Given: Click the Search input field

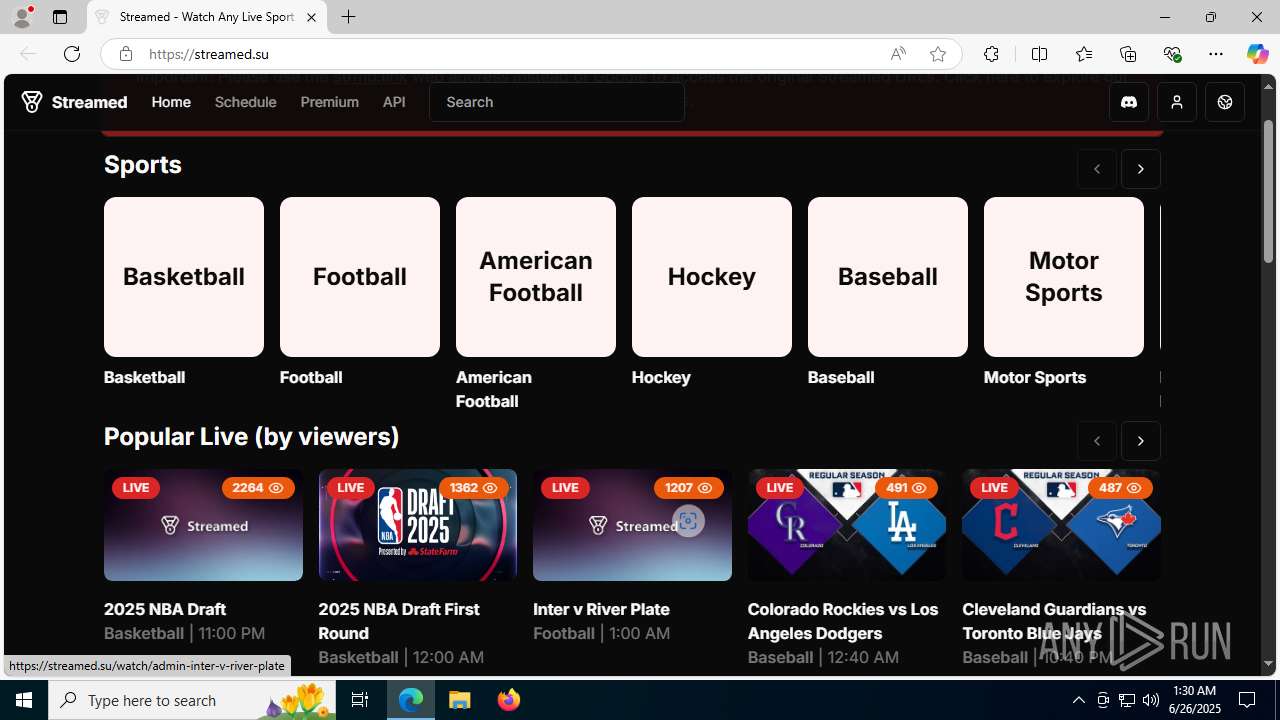Looking at the screenshot, I should coord(557,102).
